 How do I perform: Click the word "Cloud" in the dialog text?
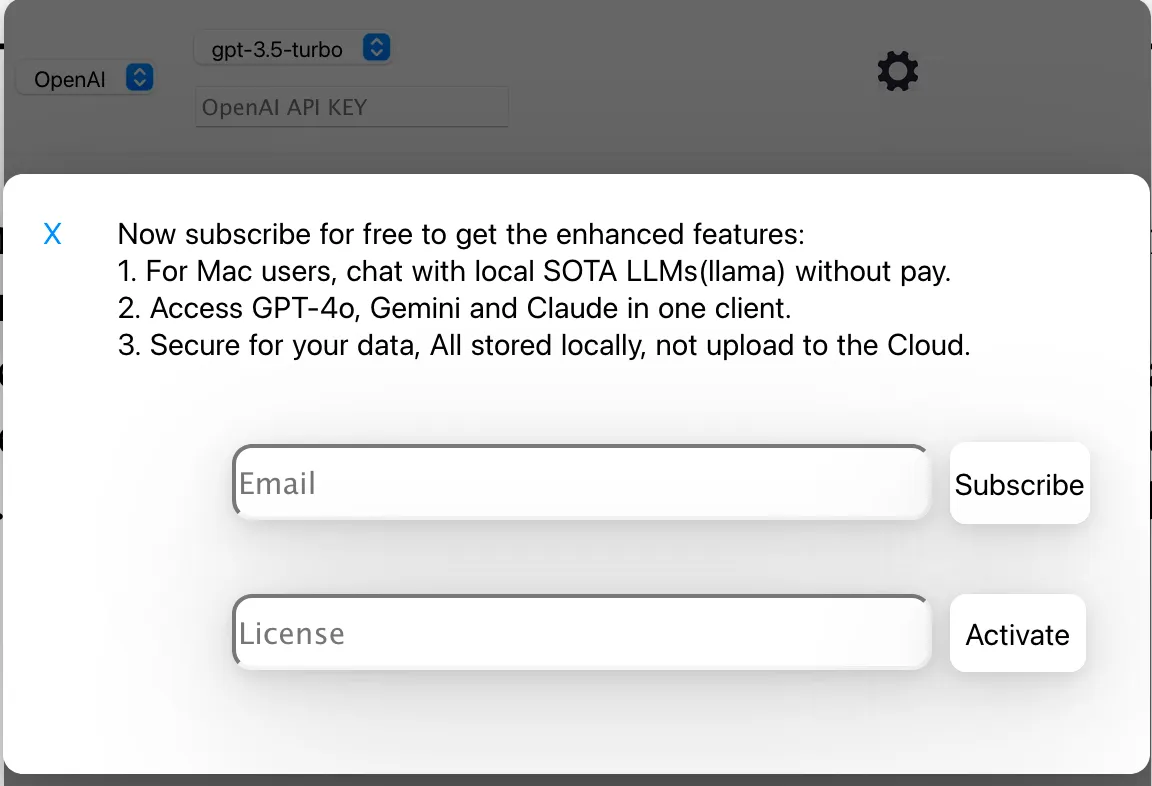coord(926,345)
